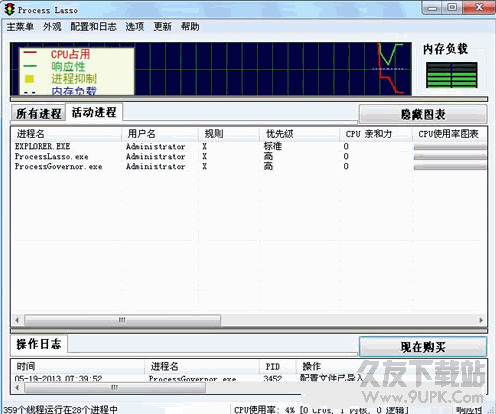
Task: Click the process list horizontal scrollbar thumb
Action: pos(122,320)
